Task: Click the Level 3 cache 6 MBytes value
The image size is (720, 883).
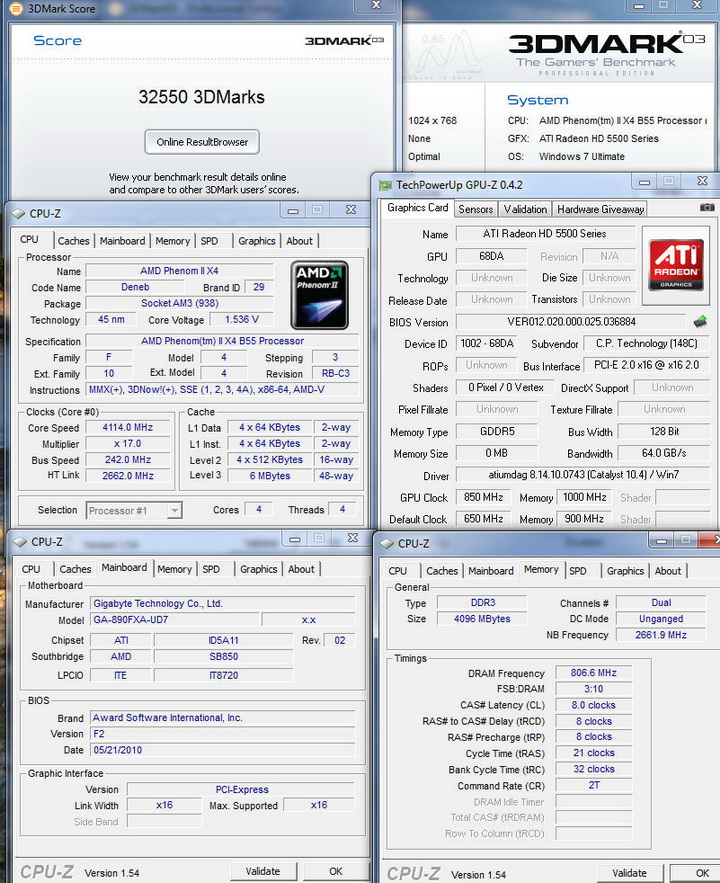Action: click(x=270, y=476)
